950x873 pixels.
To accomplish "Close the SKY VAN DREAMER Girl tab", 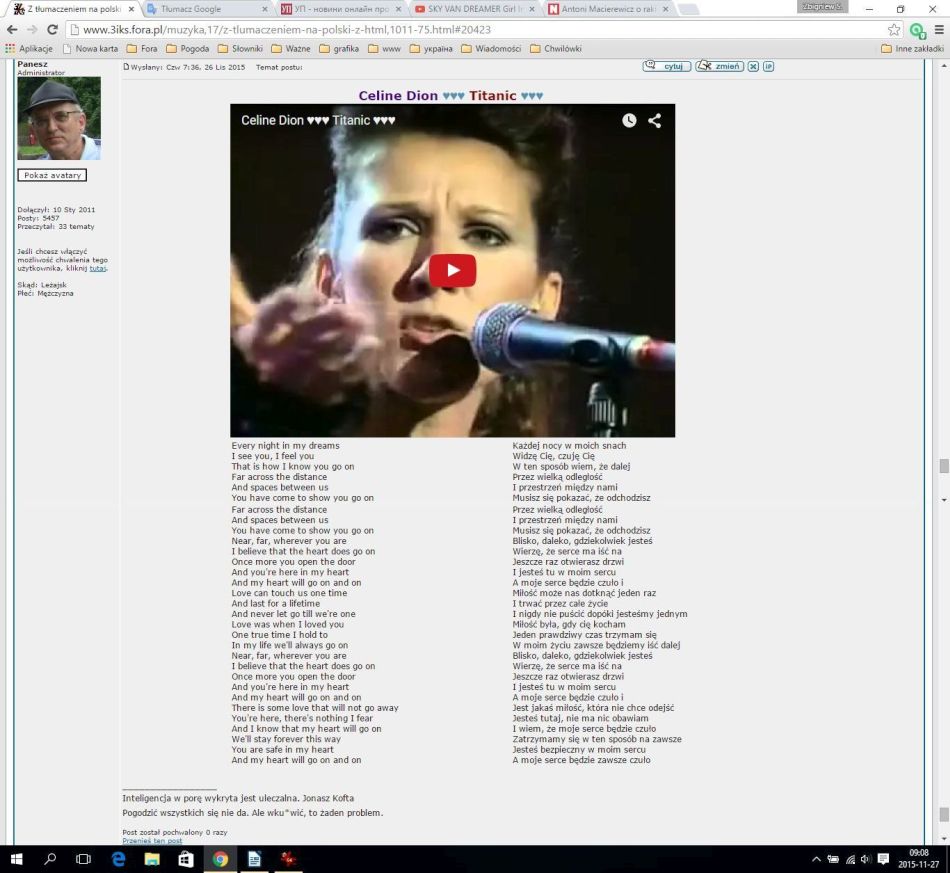I will 532,9.
